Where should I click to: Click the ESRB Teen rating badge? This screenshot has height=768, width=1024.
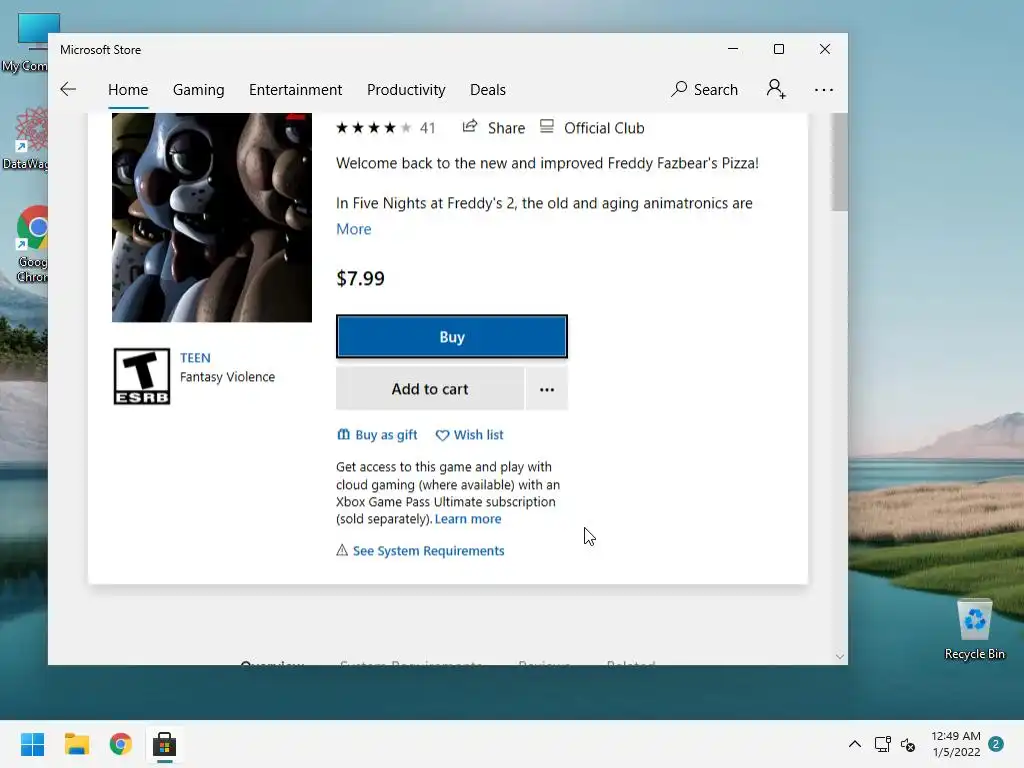pos(142,376)
